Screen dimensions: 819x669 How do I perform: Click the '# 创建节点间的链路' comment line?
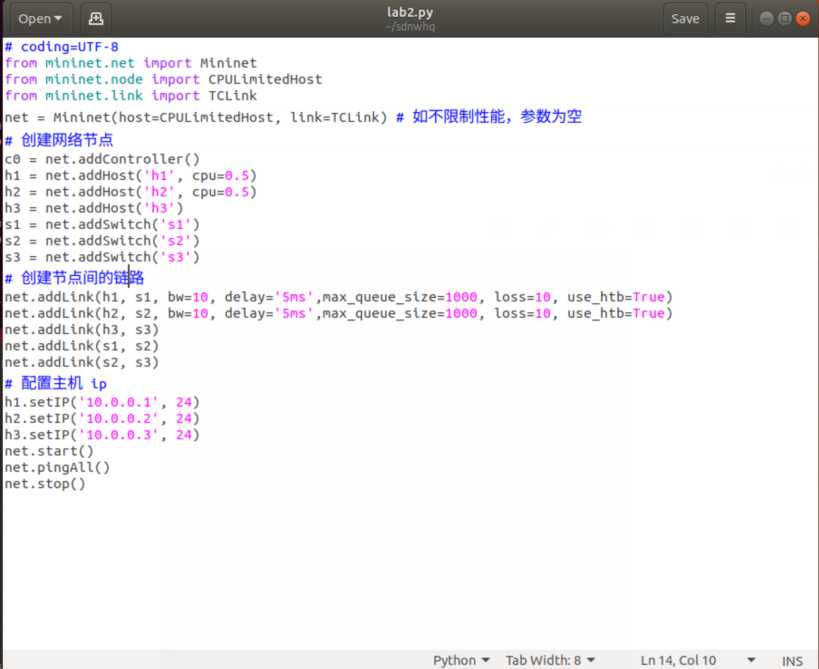(74, 277)
